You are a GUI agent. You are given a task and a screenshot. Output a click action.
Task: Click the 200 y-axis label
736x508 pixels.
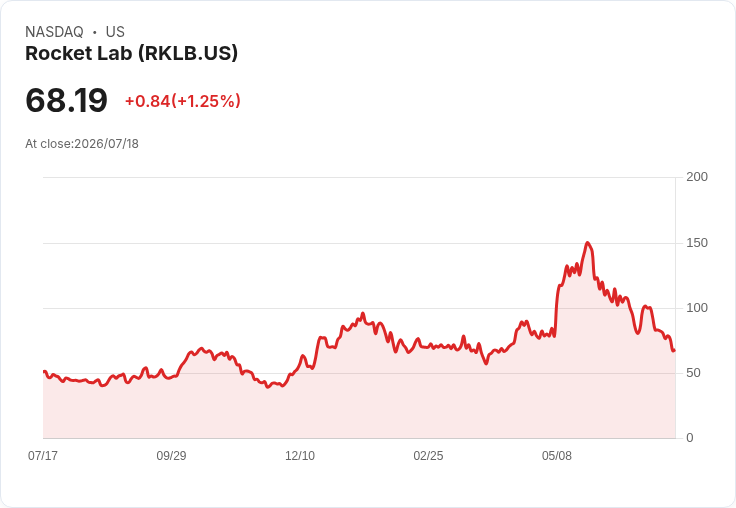697,177
